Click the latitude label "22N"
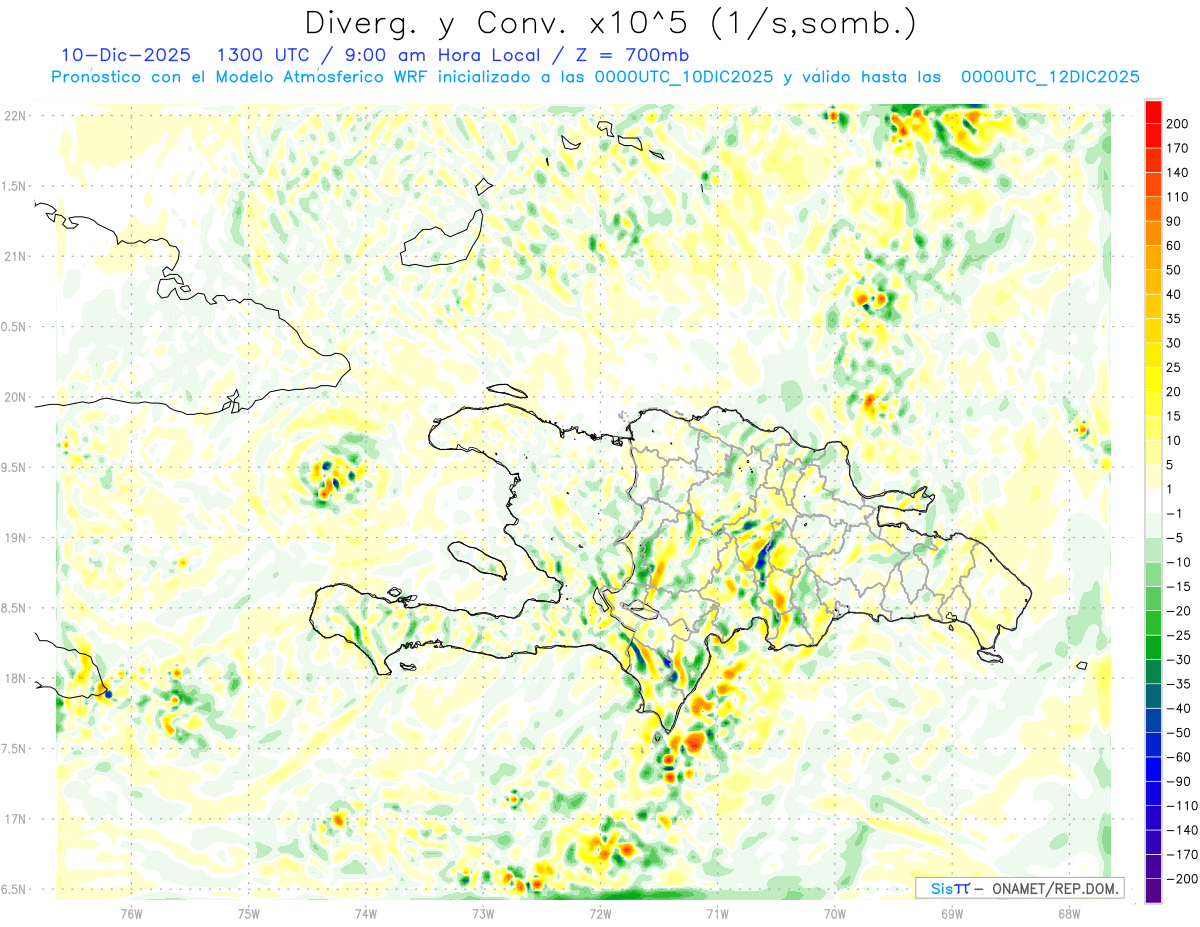The height and width of the screenshot is (927, 1200). point(15,116)
